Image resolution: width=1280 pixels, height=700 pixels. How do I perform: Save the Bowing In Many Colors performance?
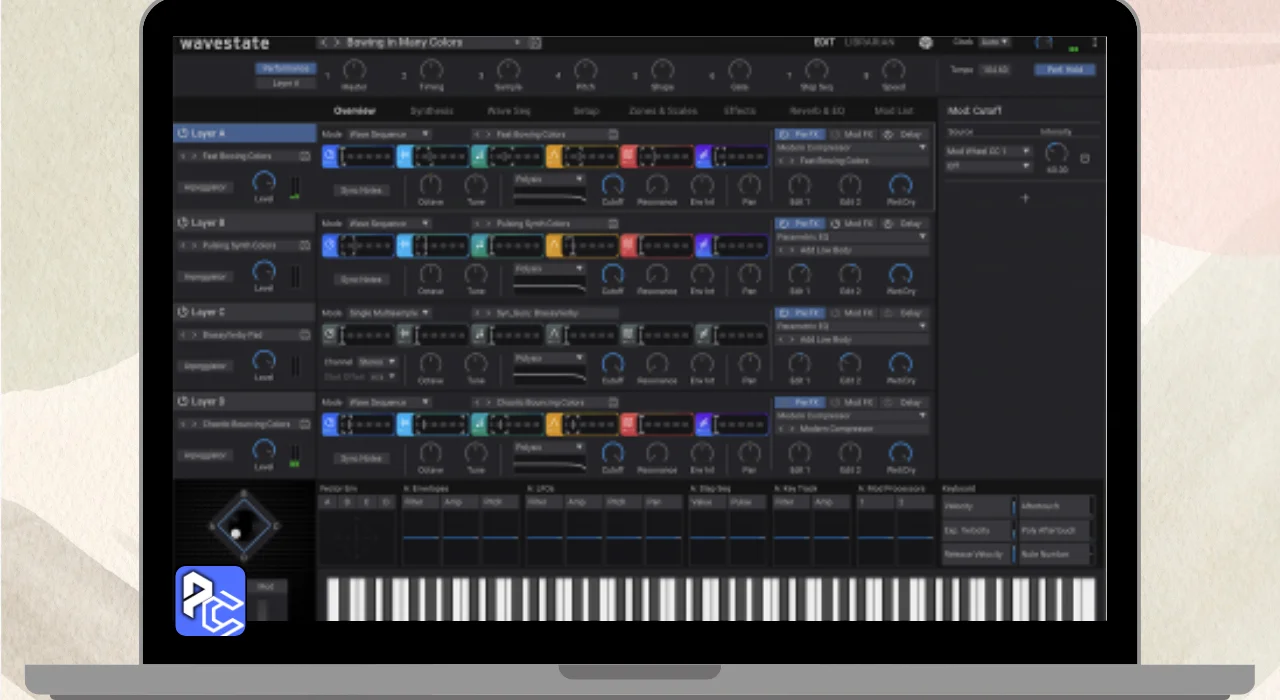[x=535, y=43]
